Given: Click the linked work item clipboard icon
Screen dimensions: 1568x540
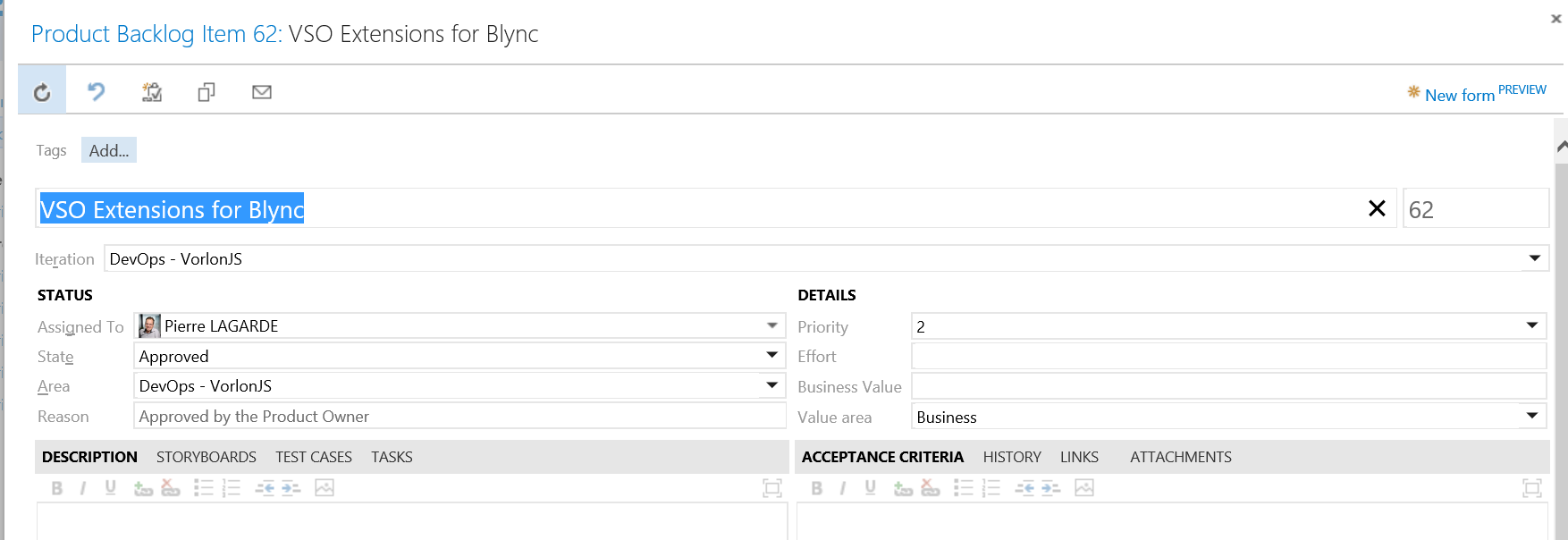Looking at the screenshot, I should (152, 92).
